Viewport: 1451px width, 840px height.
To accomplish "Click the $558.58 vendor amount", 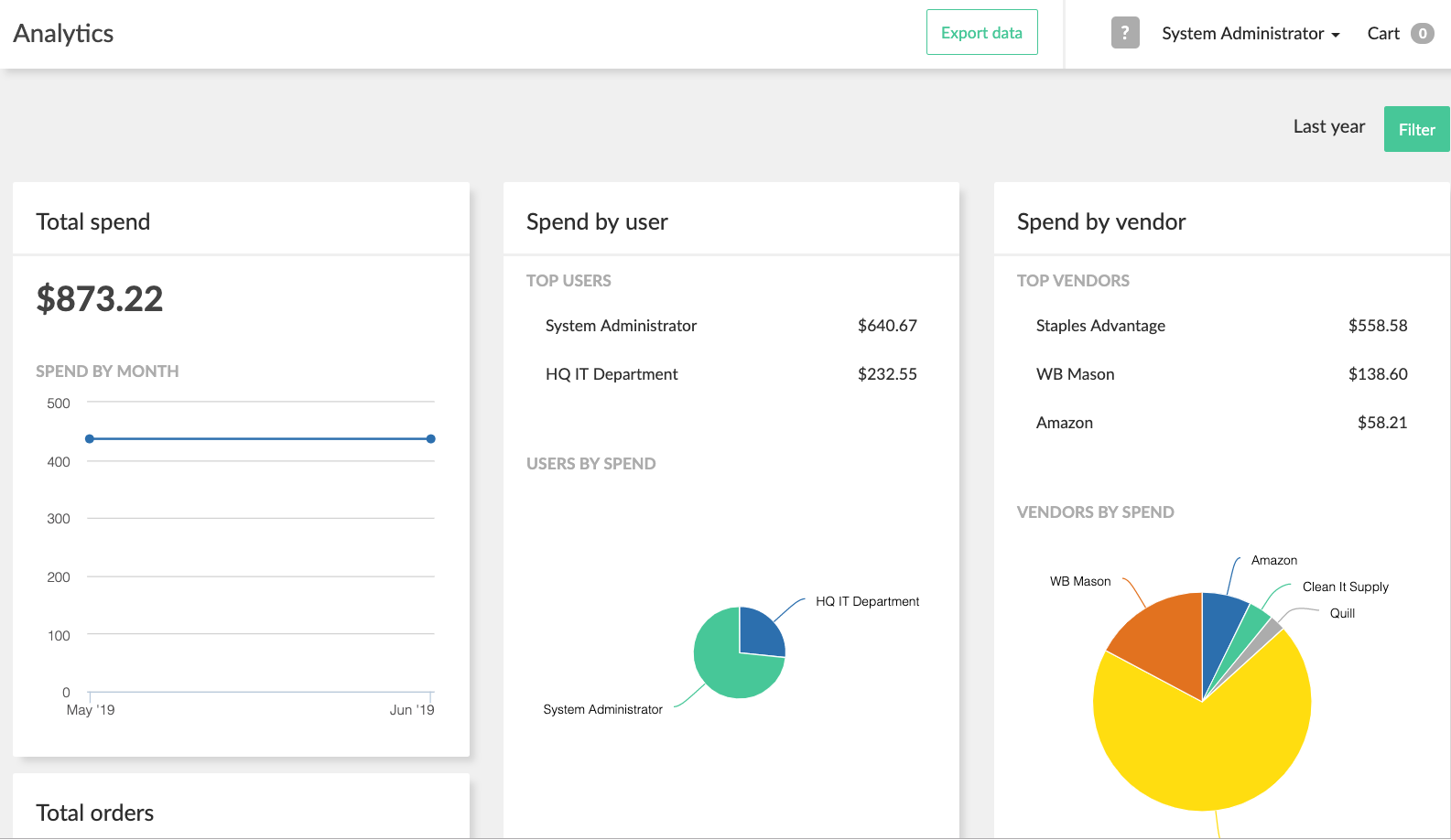I will pos(1378,326).
